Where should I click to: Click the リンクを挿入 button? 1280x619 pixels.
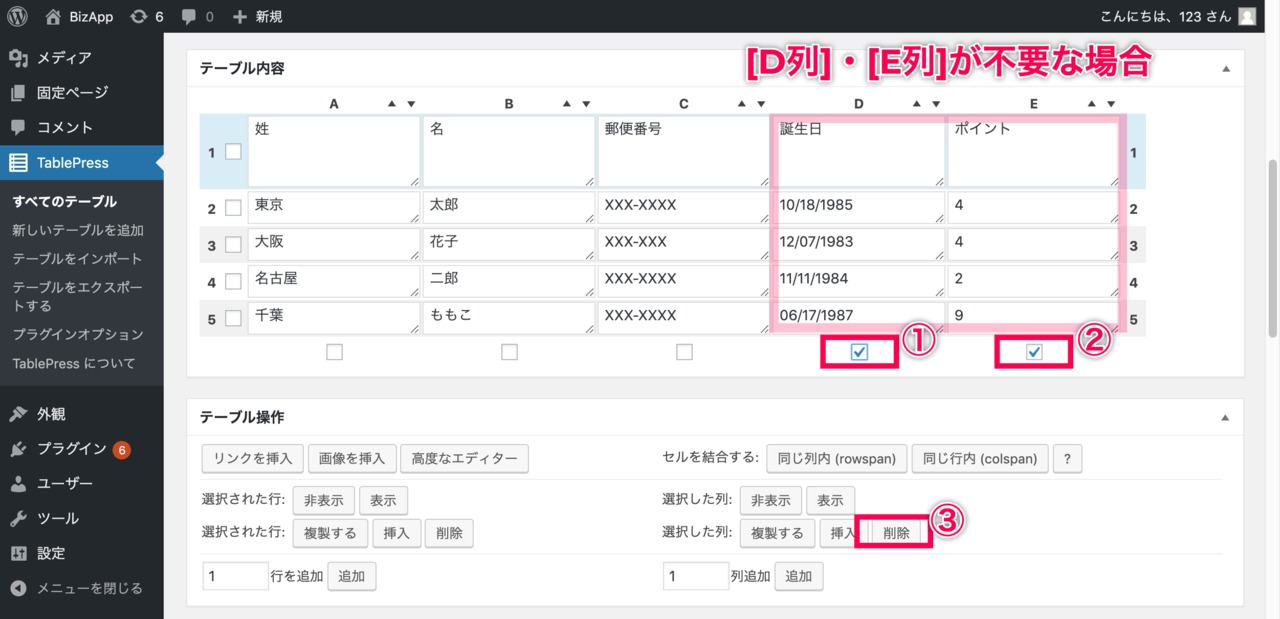click(253, 459)
